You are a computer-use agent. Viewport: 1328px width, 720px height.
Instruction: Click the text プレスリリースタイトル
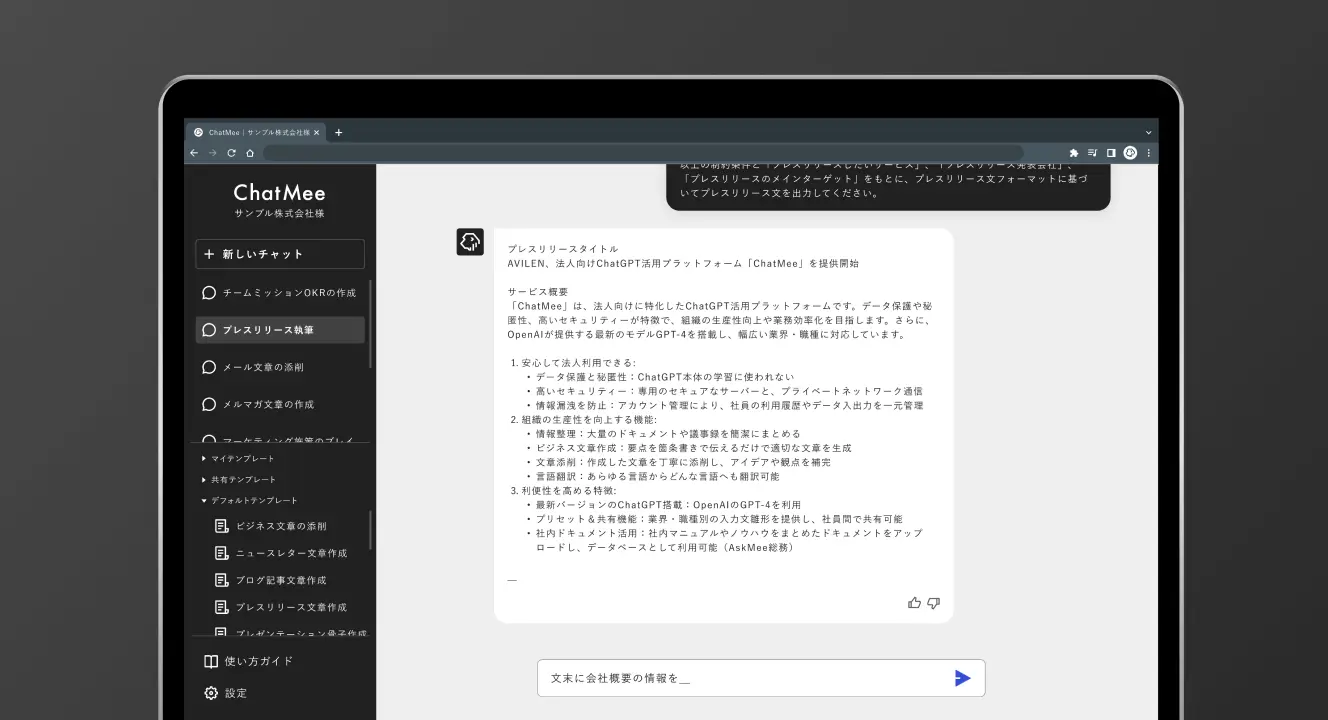pyautogui.click(x=563, y=249)
